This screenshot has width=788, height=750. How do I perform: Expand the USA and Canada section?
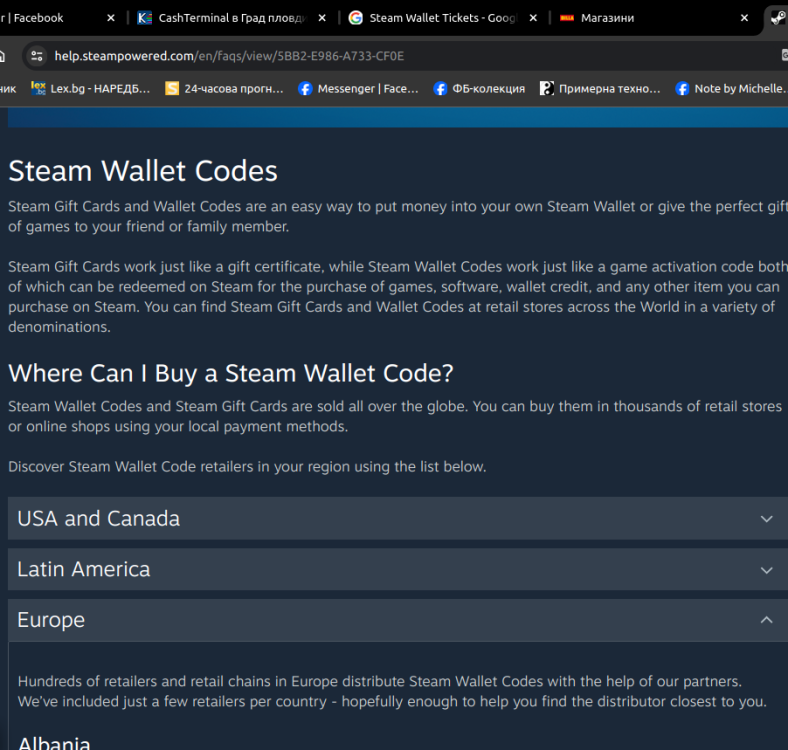398,518
